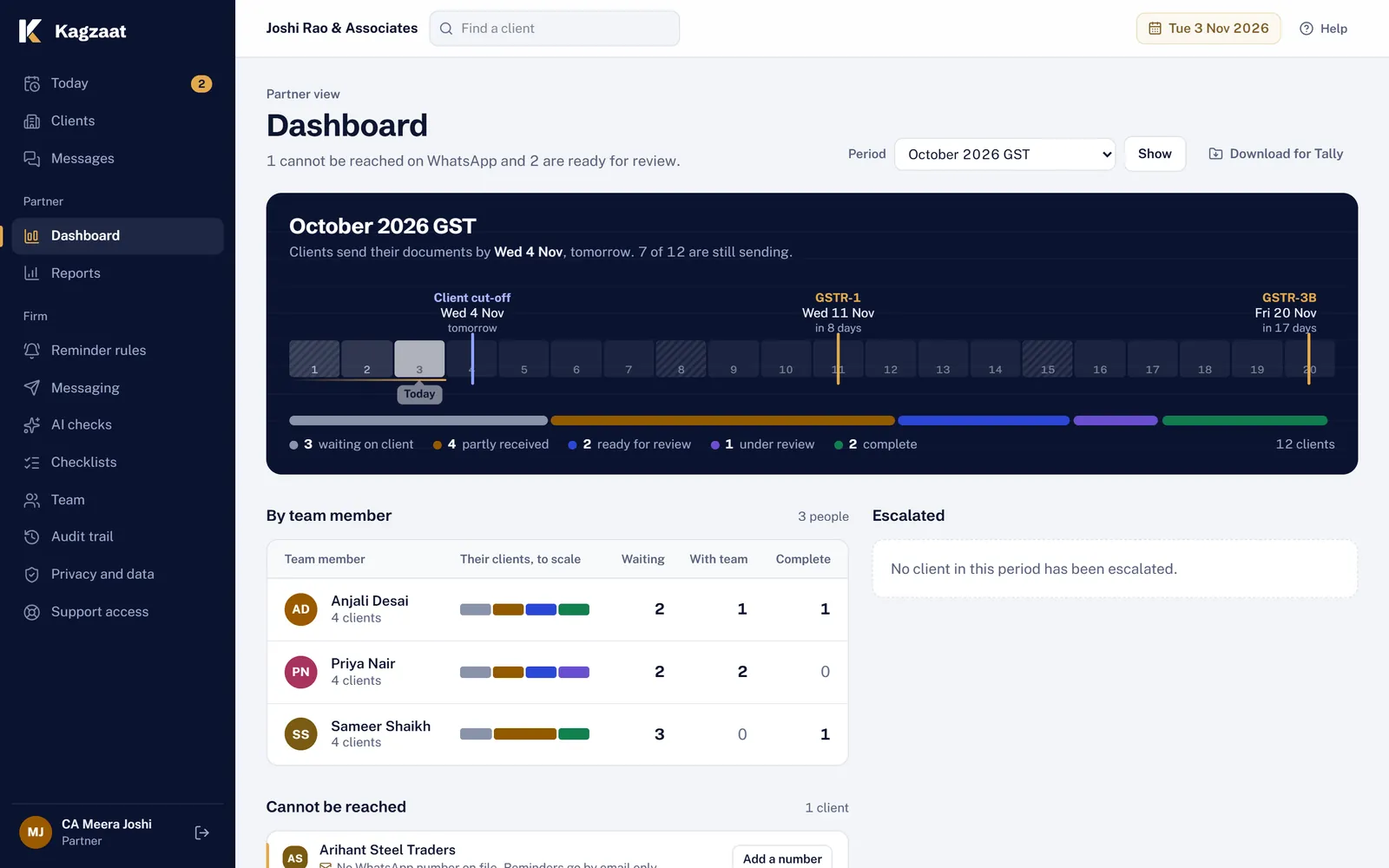This screenshot has width=1389, height=868.
Task: Go to the Dashboard menu item
Action: (x=118, y=236)
